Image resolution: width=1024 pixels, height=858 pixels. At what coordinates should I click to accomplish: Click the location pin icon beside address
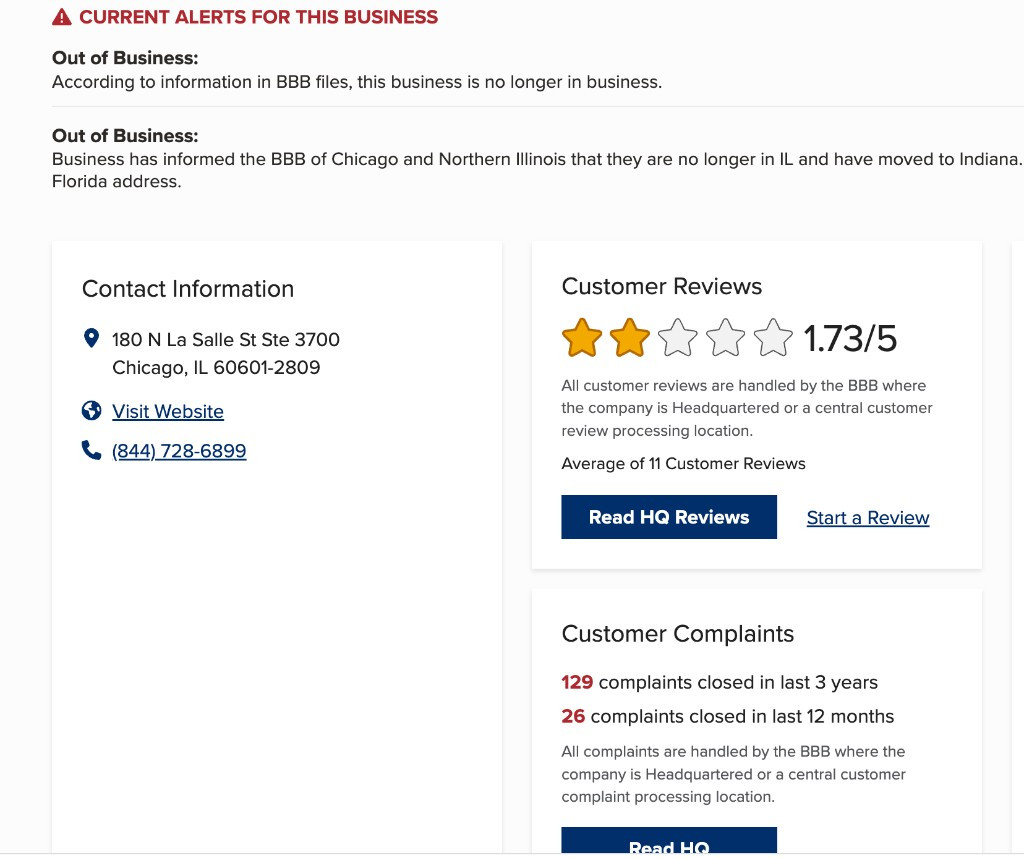(92, 339)
